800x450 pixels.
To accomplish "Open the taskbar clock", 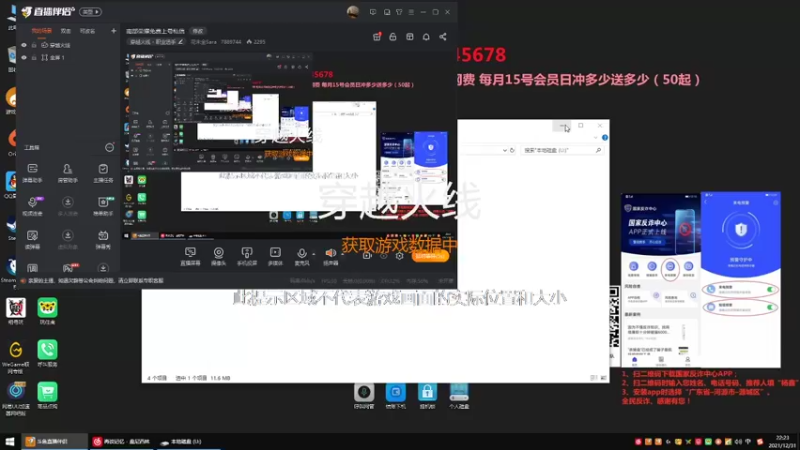I will (x=782, y=442).
